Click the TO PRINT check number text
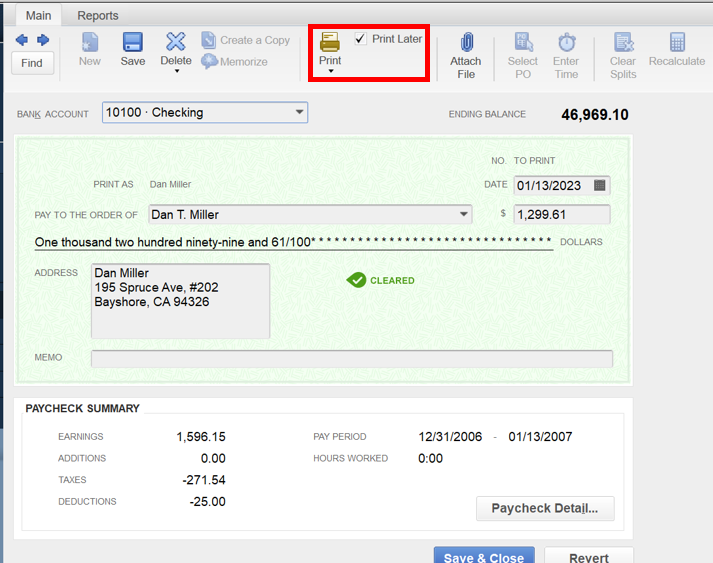The image size is (713, 563). [x=534, y=161]
